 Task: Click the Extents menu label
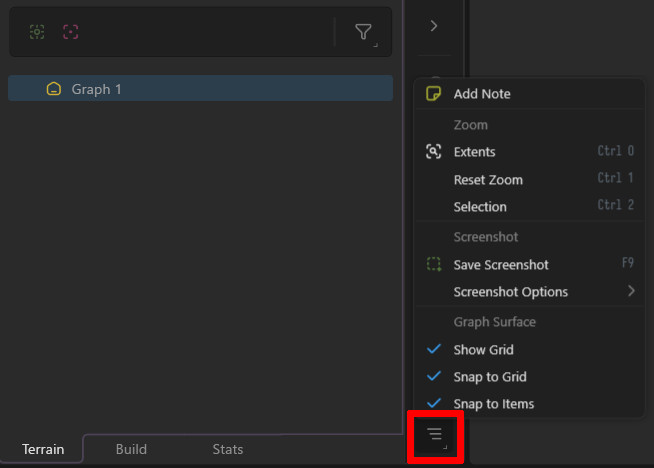tap(475, 152)
